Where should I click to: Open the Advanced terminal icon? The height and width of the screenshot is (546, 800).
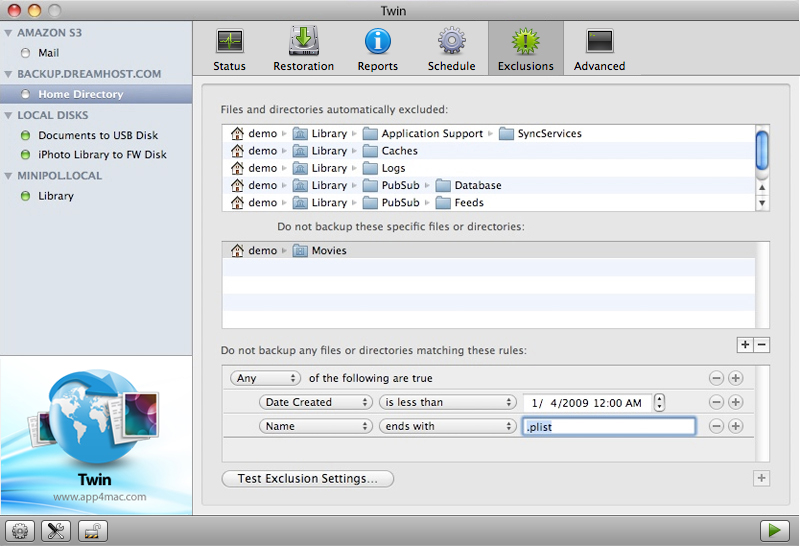(x=599, y=41)
